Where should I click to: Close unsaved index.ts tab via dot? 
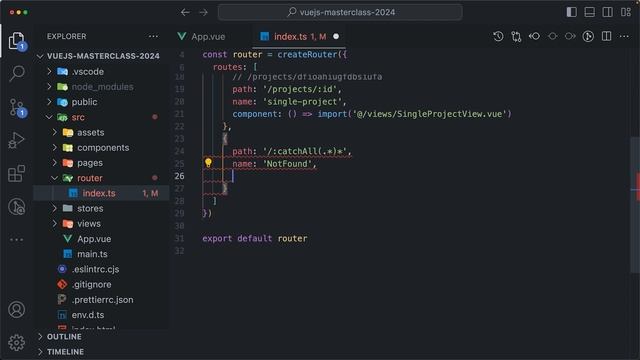(336, 36)
